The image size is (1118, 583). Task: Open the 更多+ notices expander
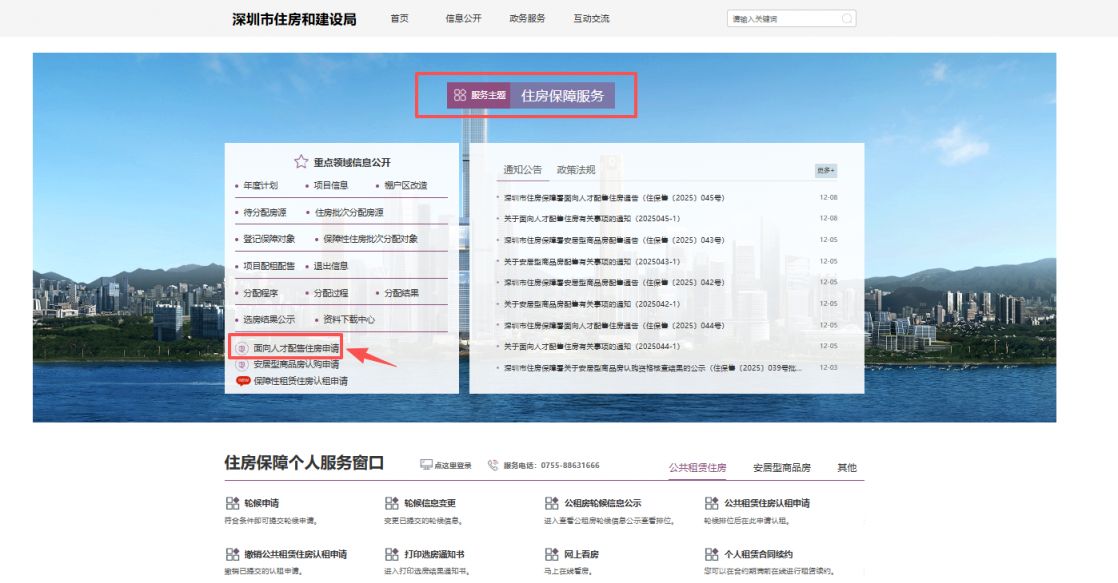click(x=825, y=169)
